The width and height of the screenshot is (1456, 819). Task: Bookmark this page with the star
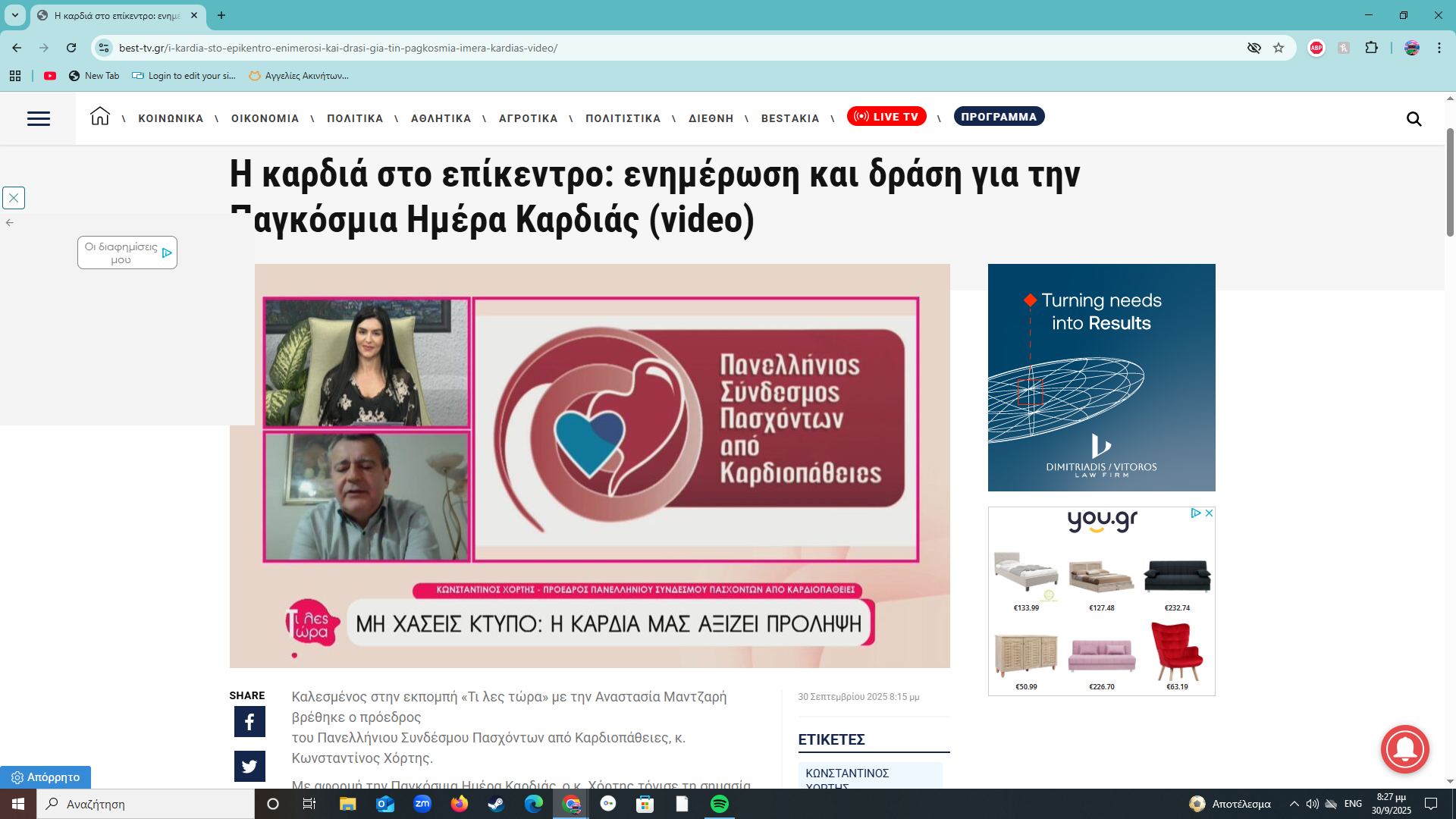click(1279, 48)
